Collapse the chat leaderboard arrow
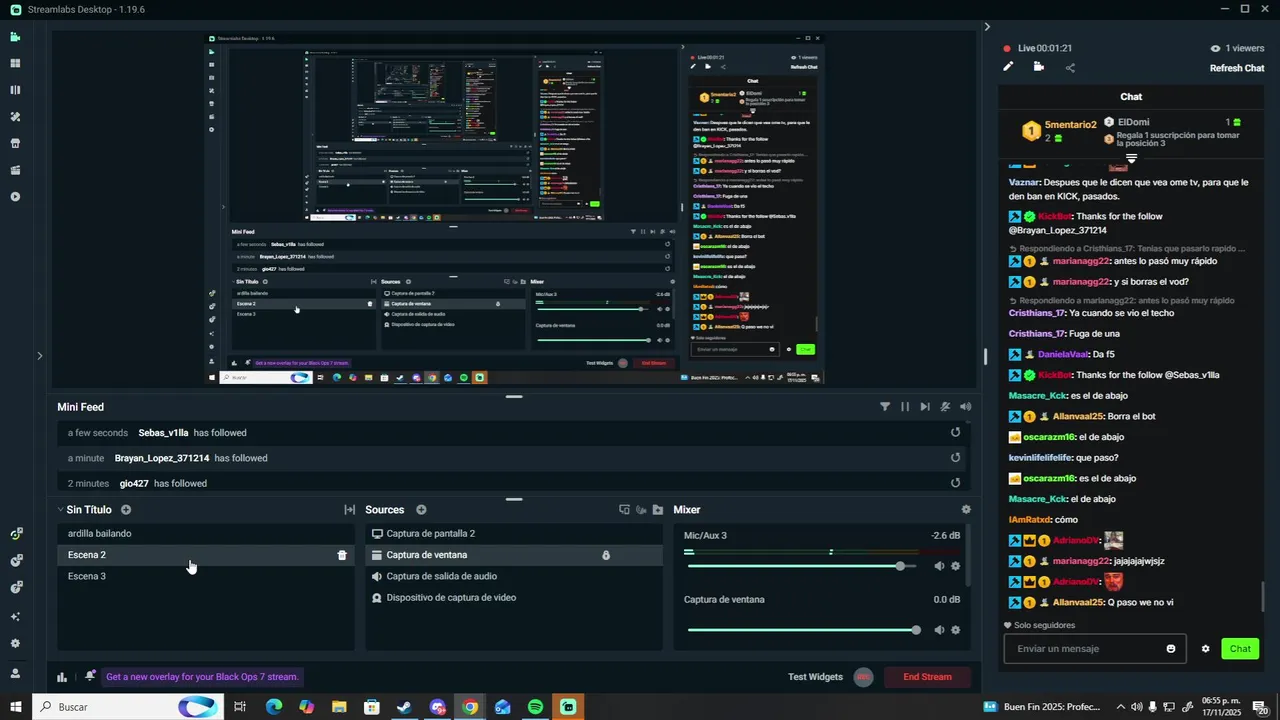 [x=1131, y=158]
